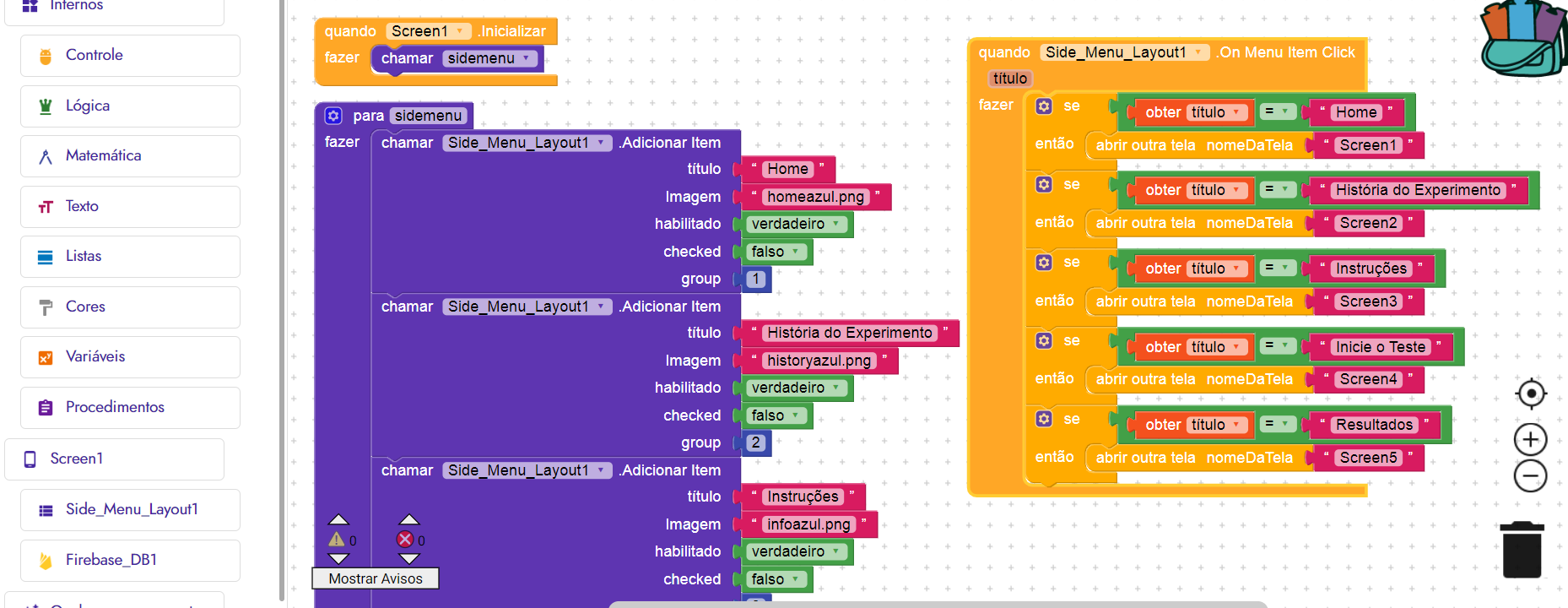Open the gear mutator on sidemenu procedure
1568x608 pixels.
point(333,116)
